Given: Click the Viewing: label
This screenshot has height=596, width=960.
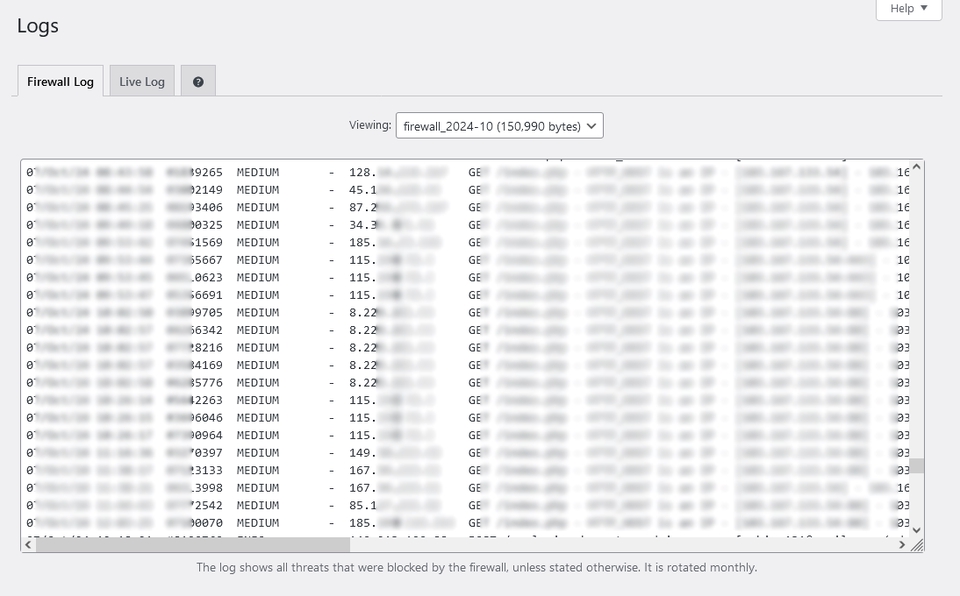Looking at the screenshot, I should 370,125.
